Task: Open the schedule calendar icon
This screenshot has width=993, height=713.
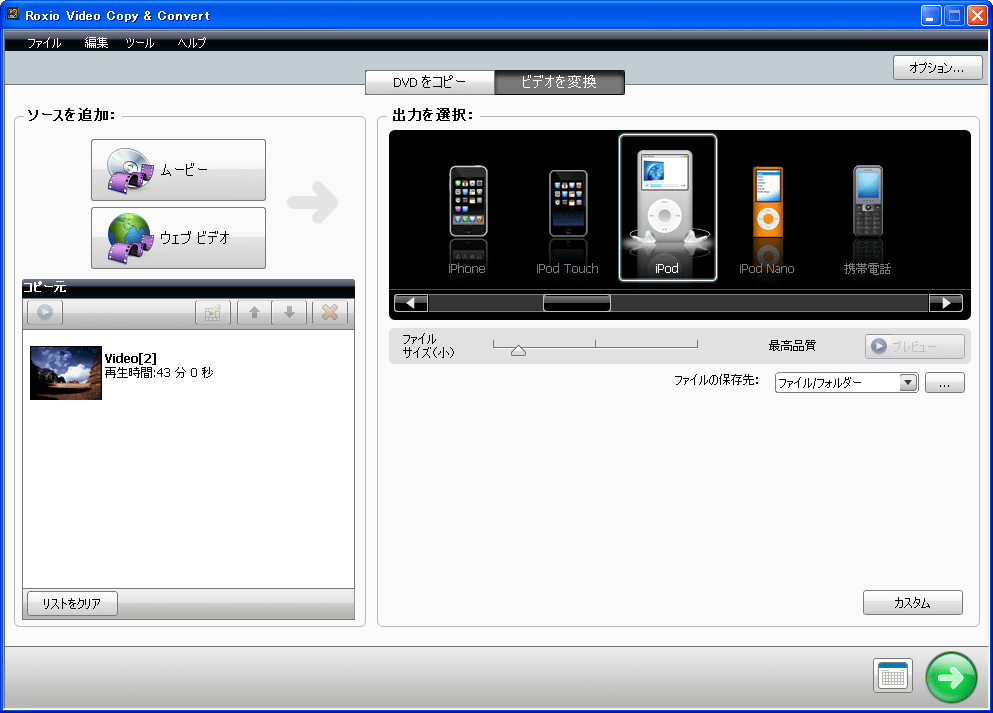Action: coord(893,676)
